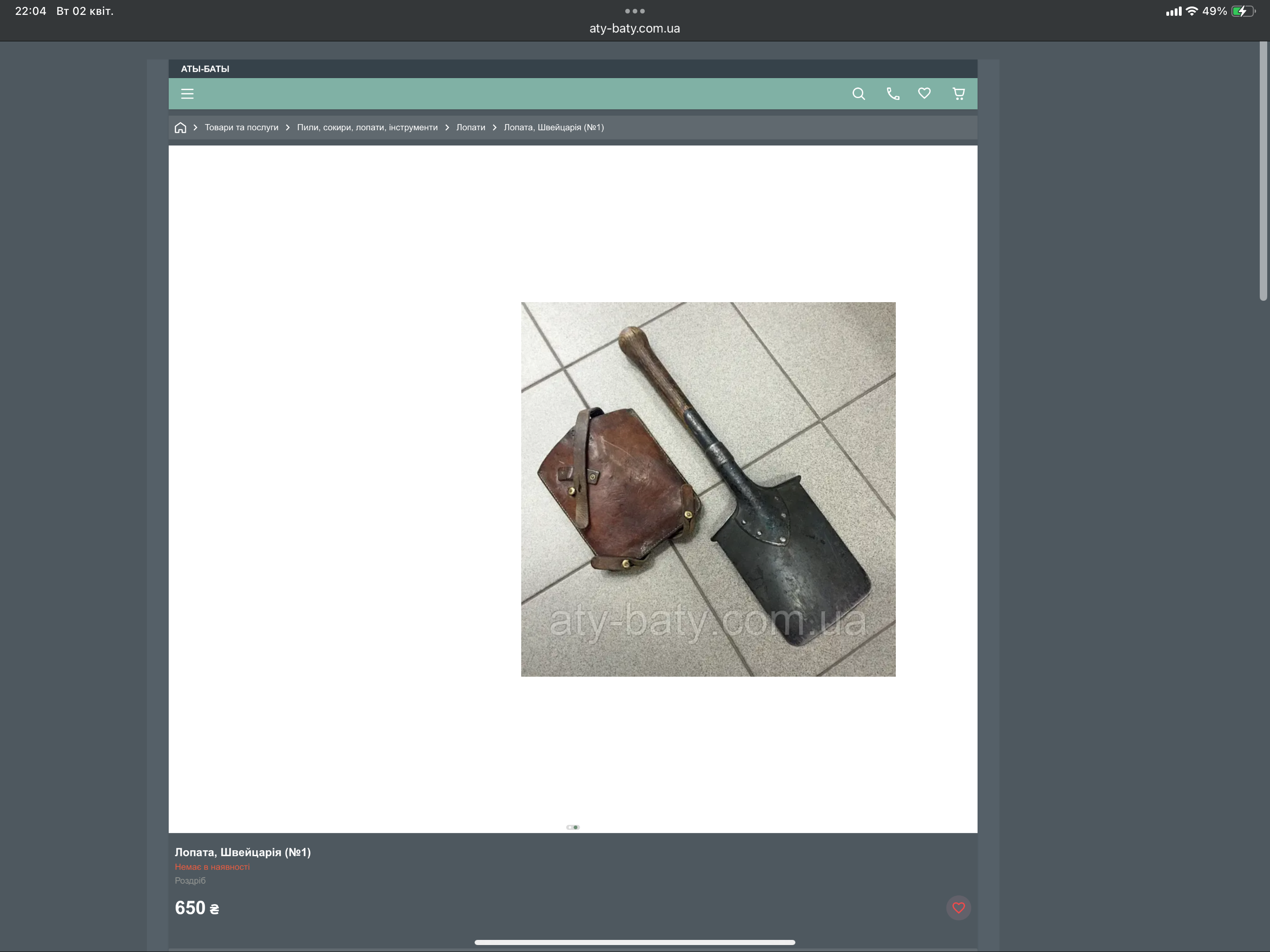Open Пили, сокири, лопати, інструменти breadcrumb
The height and width of the screenshot is (952, 1270).
pyautogui.click(x=367, y=127)
